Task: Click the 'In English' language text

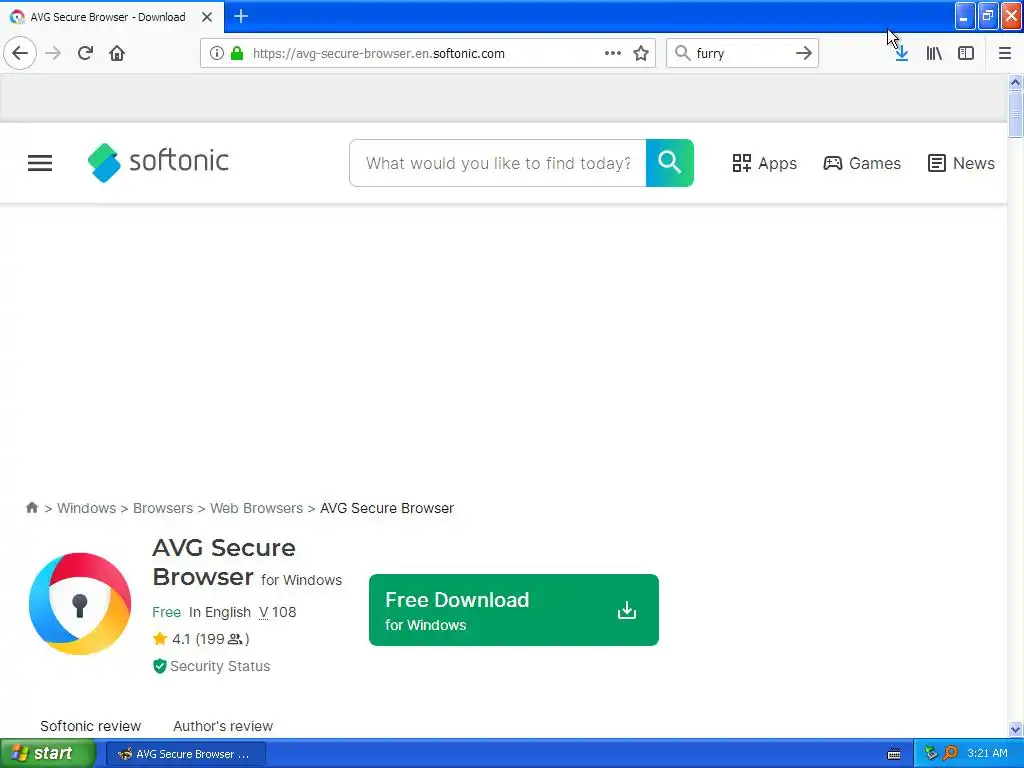Action: point(219,612)
